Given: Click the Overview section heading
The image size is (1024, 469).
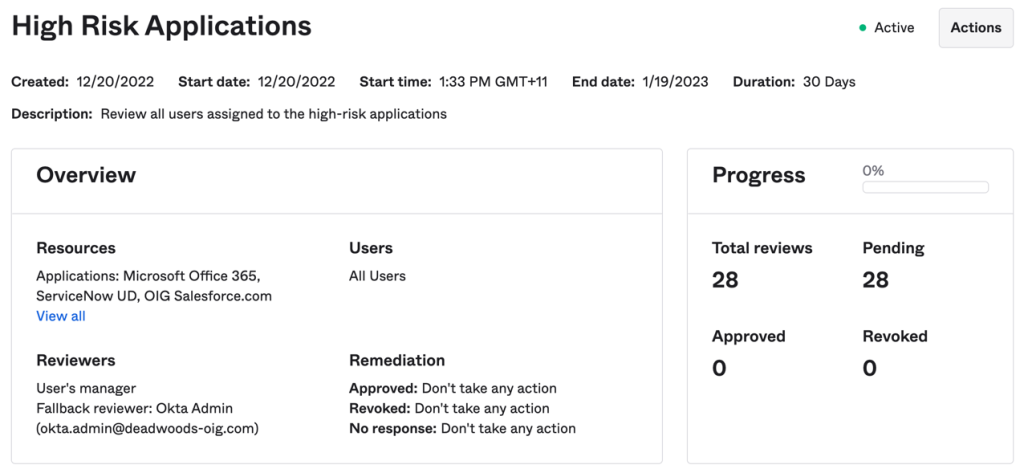Looking at the screenshot, I should (x=86, y=175).
